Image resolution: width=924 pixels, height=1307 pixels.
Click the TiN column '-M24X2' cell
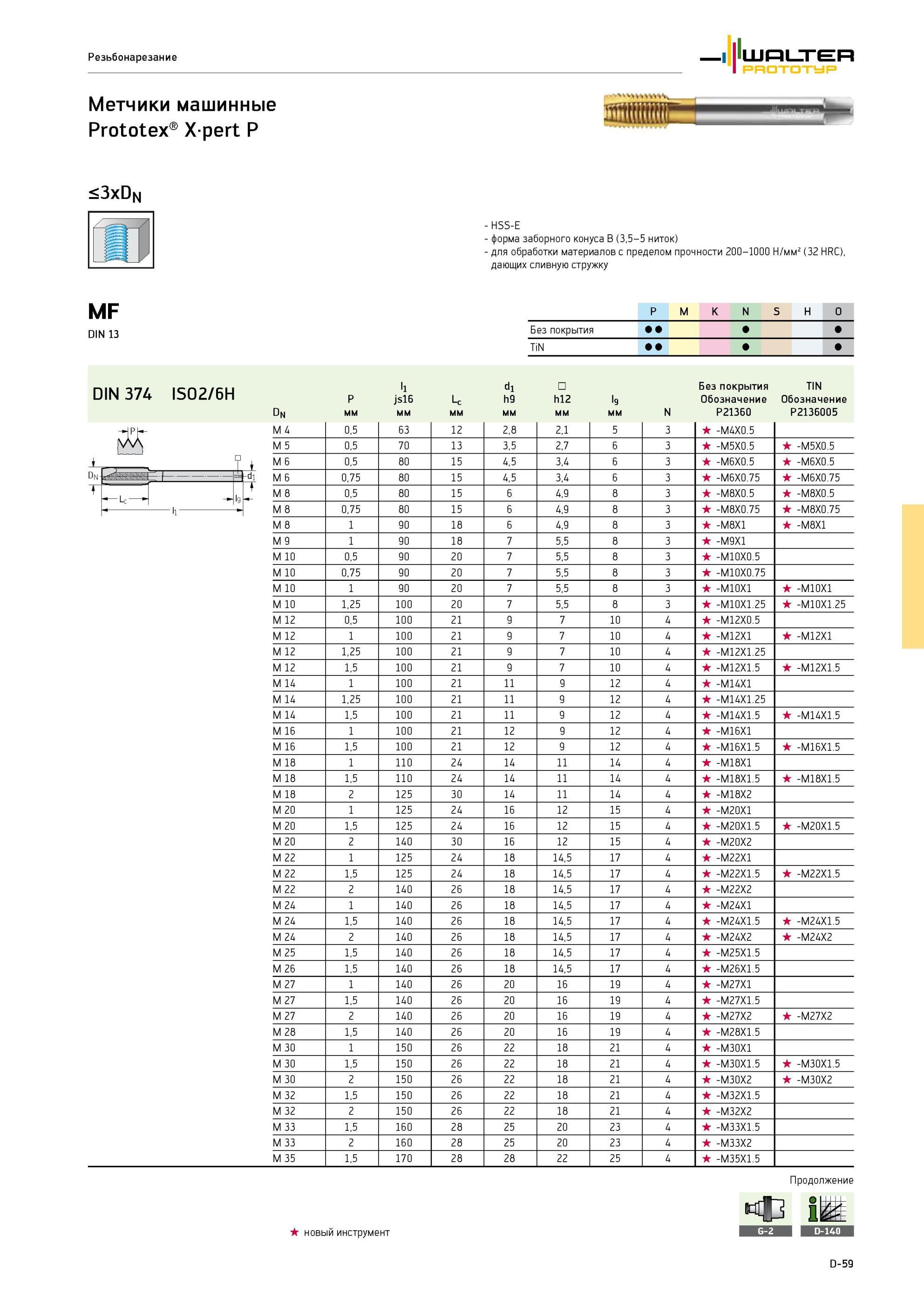814,937
